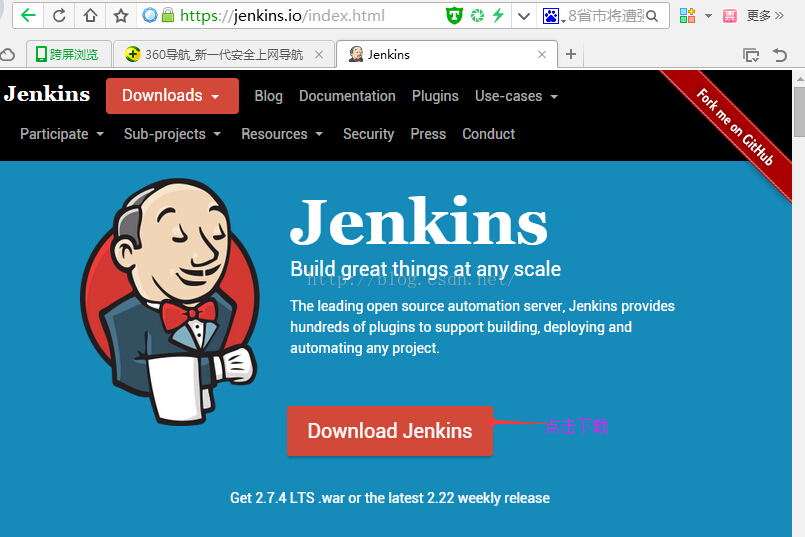805x537 pixels.
Task: Expand the Sub-projects menu
Action: (x=172, y=134)
